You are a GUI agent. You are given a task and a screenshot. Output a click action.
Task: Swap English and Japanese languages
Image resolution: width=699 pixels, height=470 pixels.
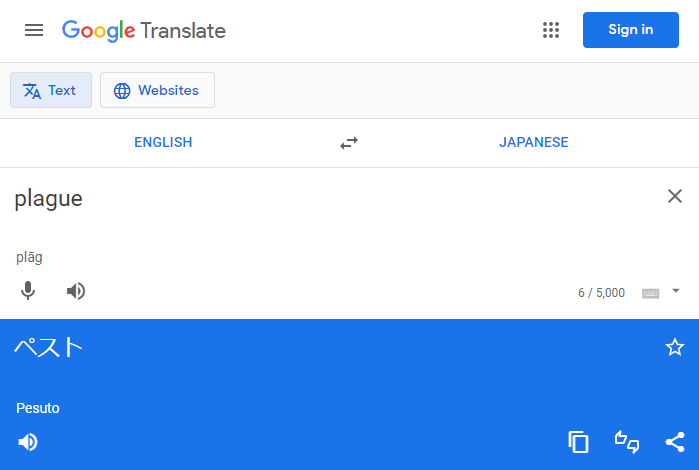pos(349,143)
